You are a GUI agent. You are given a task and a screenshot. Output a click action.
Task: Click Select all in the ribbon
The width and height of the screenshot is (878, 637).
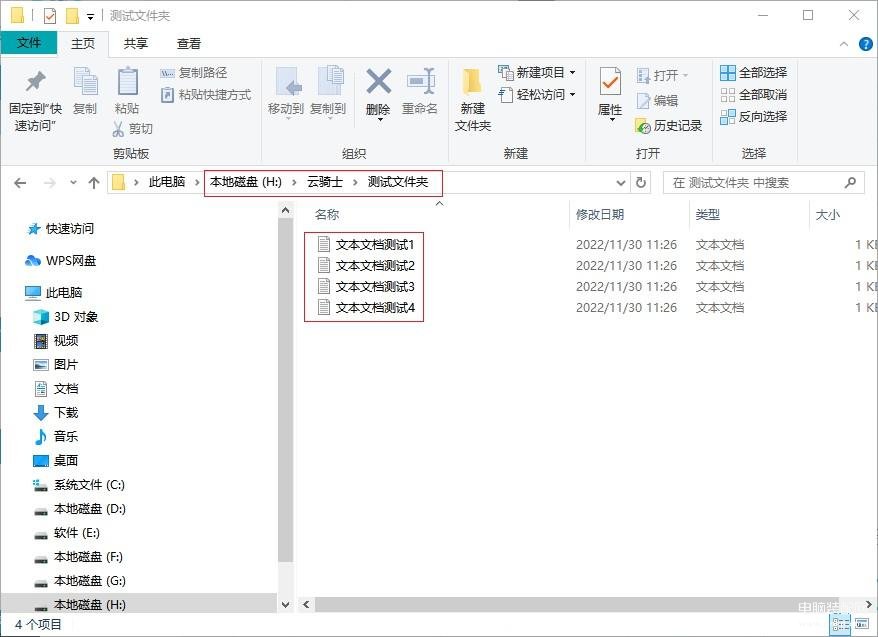coord(753,72)
